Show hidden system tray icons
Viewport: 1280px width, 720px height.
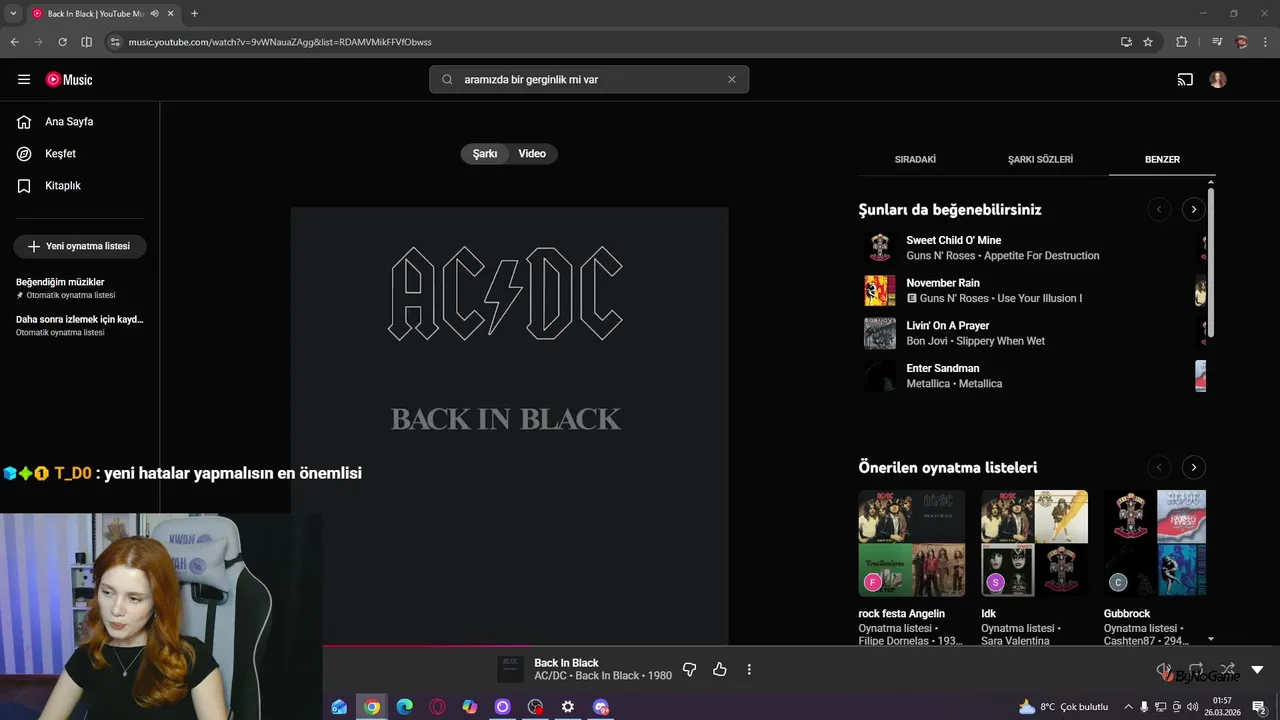pyautogui.click(x=1128, y=707)
